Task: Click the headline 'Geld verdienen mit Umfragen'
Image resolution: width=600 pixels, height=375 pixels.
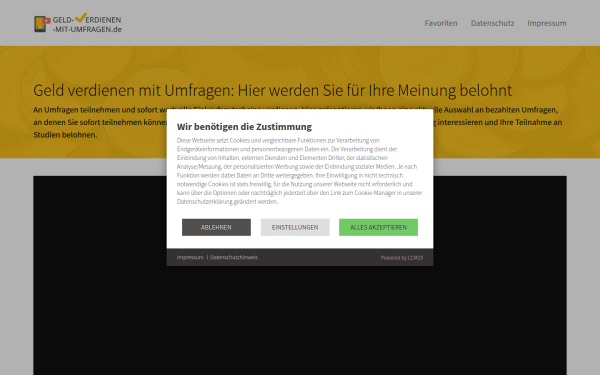Action: (272, 90)
